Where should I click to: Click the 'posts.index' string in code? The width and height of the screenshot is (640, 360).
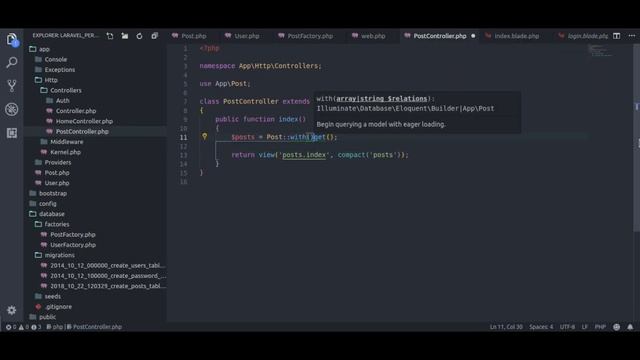pos(304,155)
